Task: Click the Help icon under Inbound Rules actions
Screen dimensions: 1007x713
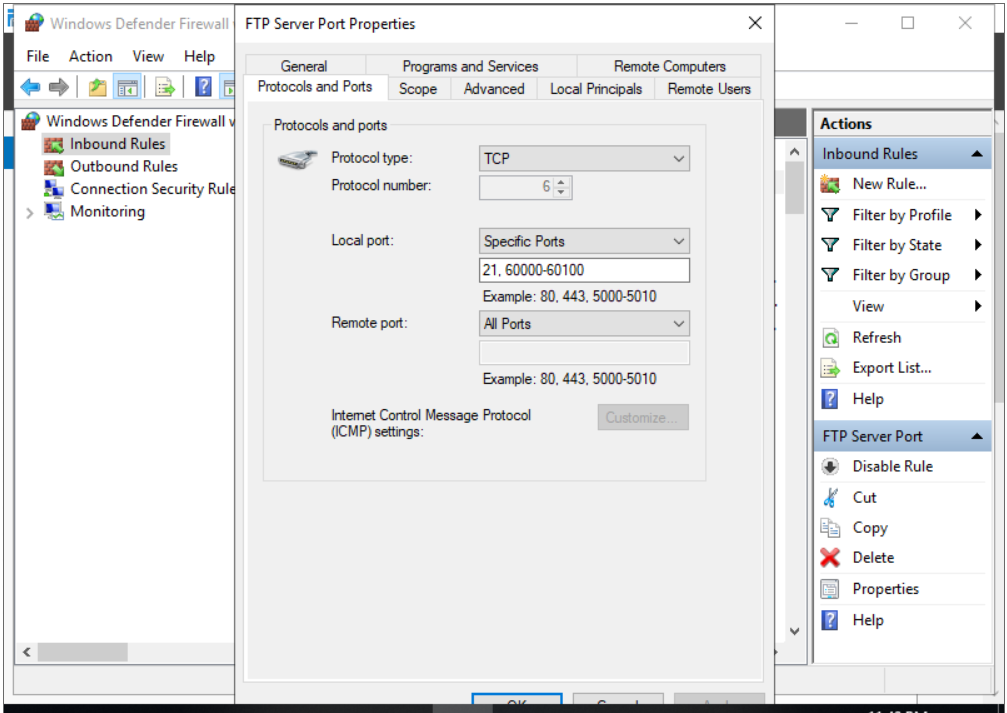Action: tap(830, 399)
